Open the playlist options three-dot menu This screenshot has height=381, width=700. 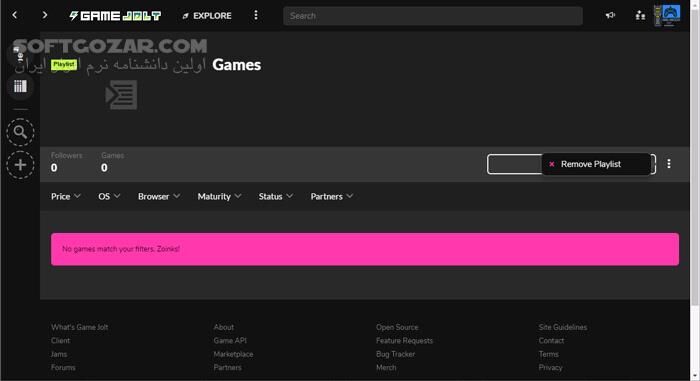669,164
